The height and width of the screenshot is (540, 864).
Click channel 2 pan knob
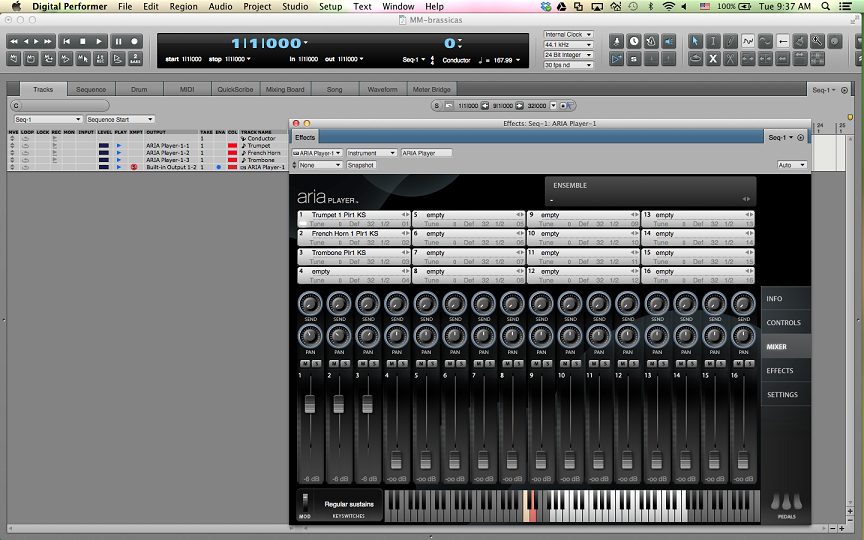[339, 336]
